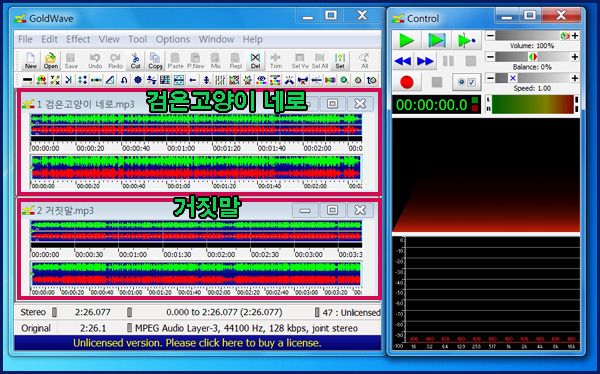Open the Help menu
The image size is (600, 374).
click(x=253, y=39)
